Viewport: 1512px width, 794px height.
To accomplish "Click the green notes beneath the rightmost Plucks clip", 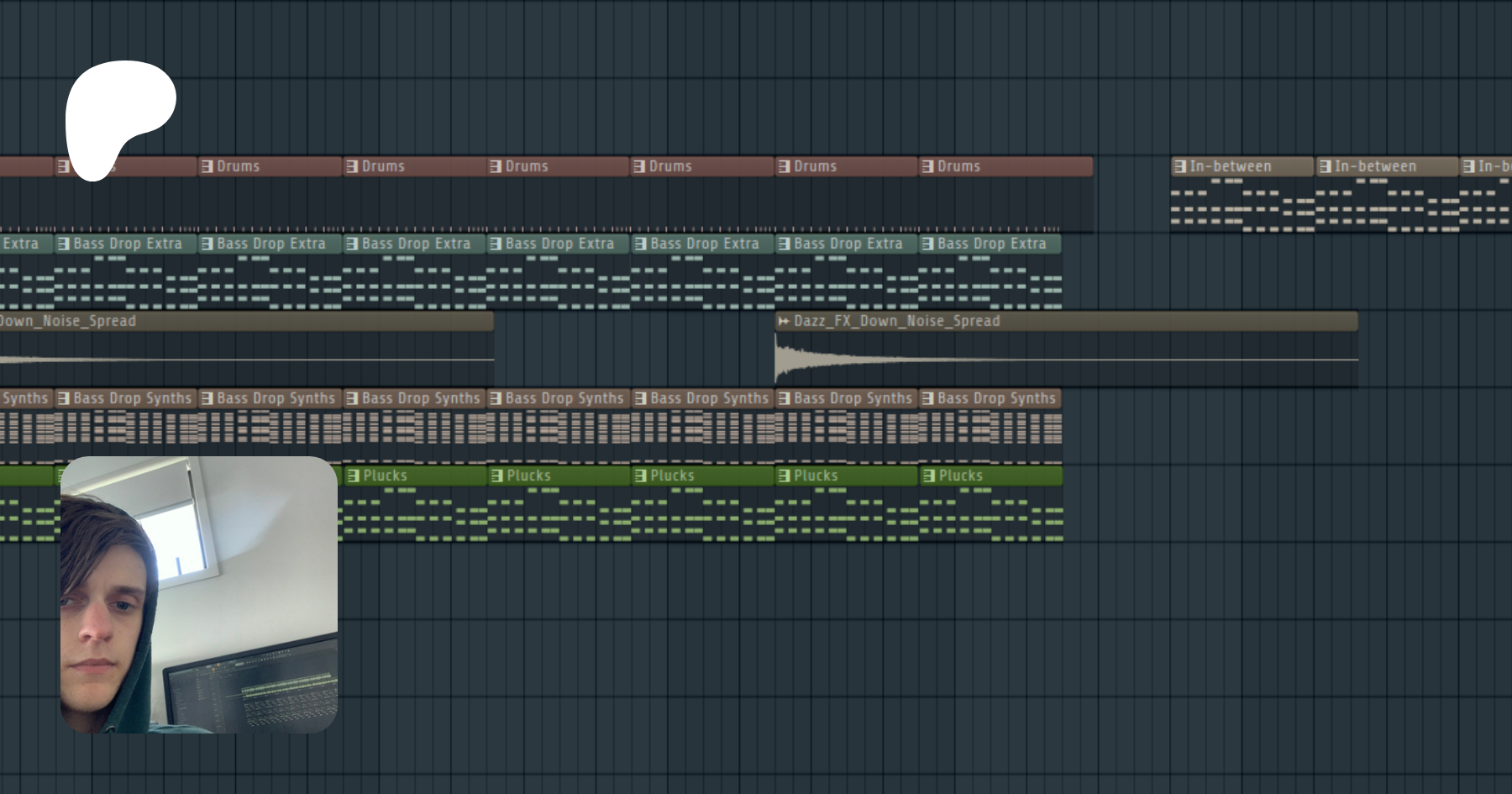I will click(991, 515).
